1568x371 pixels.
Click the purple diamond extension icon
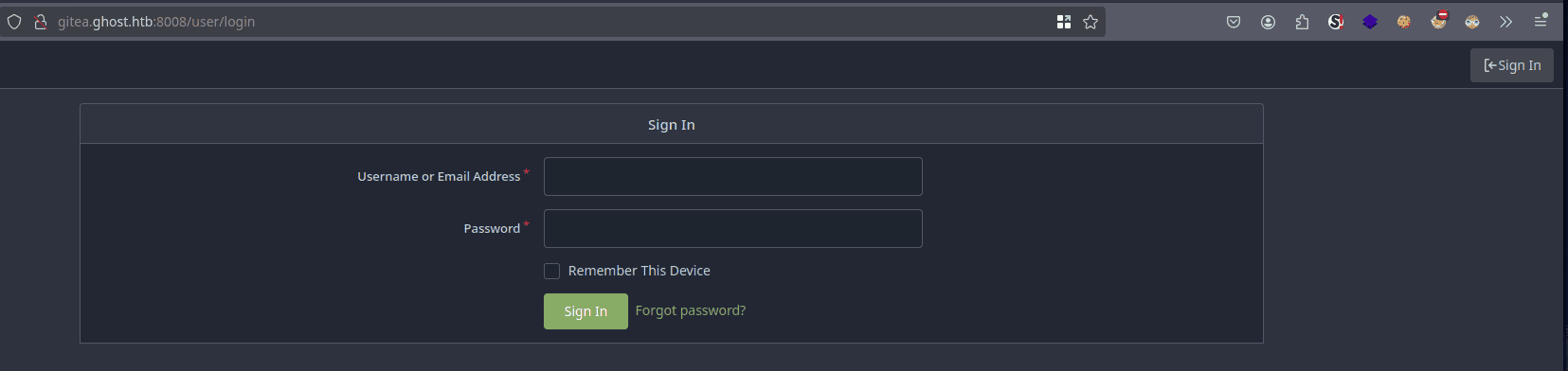(x=1370, y=22)
